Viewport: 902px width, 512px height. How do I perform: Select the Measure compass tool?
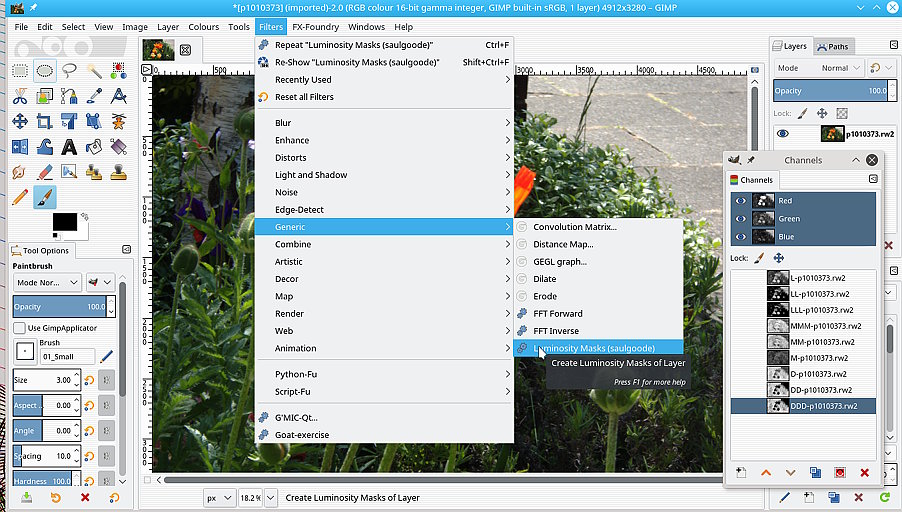[x=119, y=96]
